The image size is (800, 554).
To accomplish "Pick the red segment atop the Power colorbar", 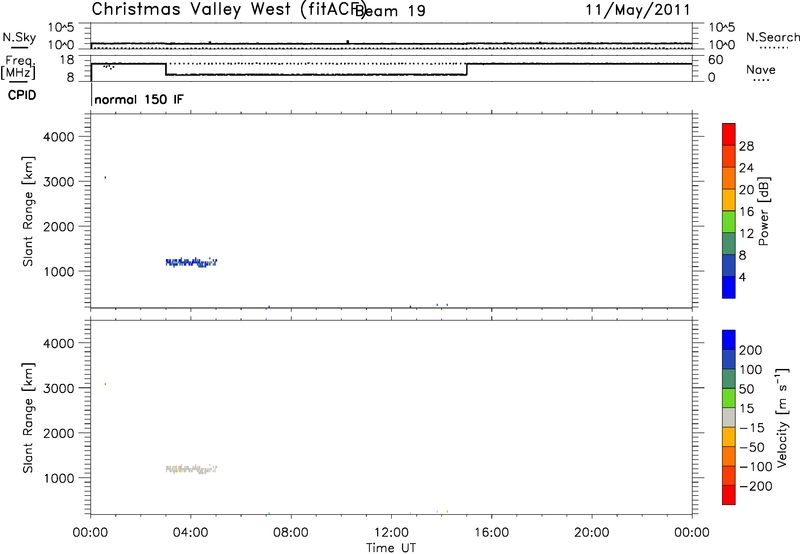I will coord(729,134).
